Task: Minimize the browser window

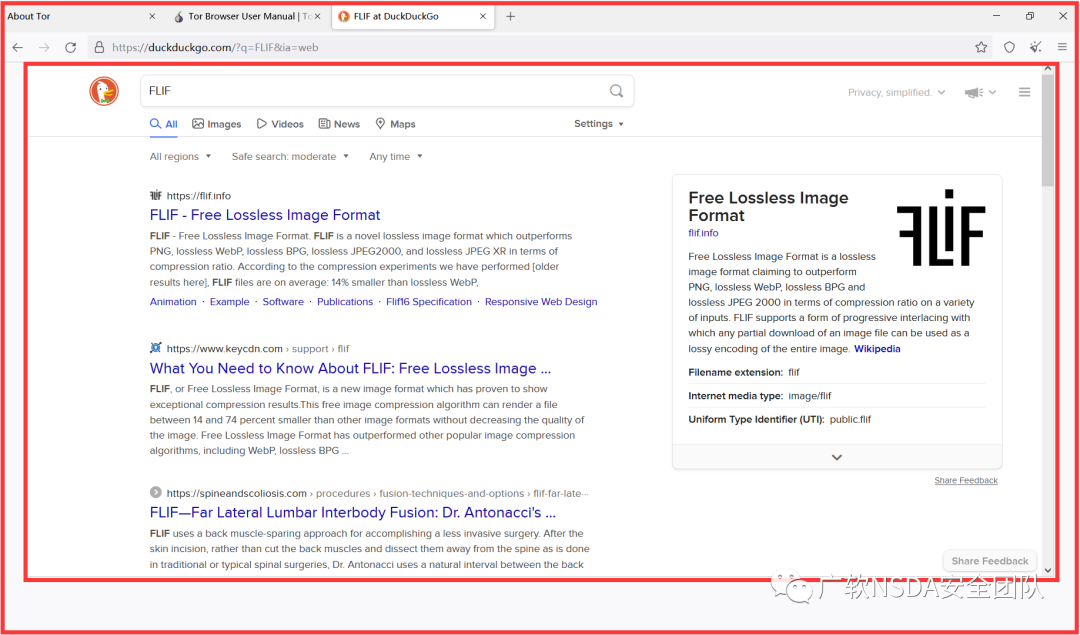Action: pos(997,16)
